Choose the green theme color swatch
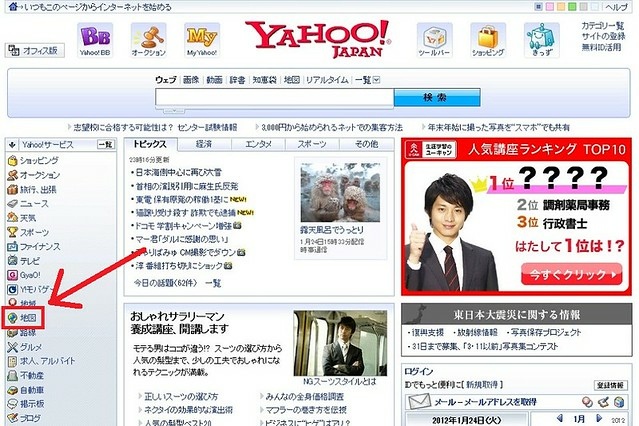 pos(572,7)
